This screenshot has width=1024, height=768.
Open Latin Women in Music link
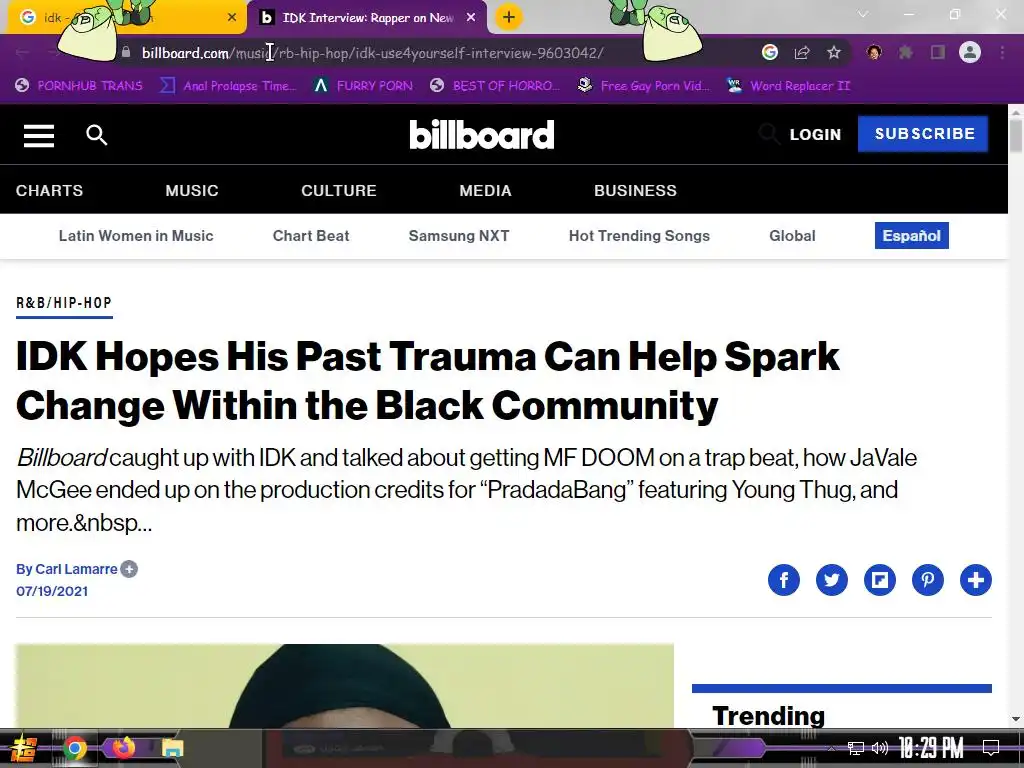point(136,236)
